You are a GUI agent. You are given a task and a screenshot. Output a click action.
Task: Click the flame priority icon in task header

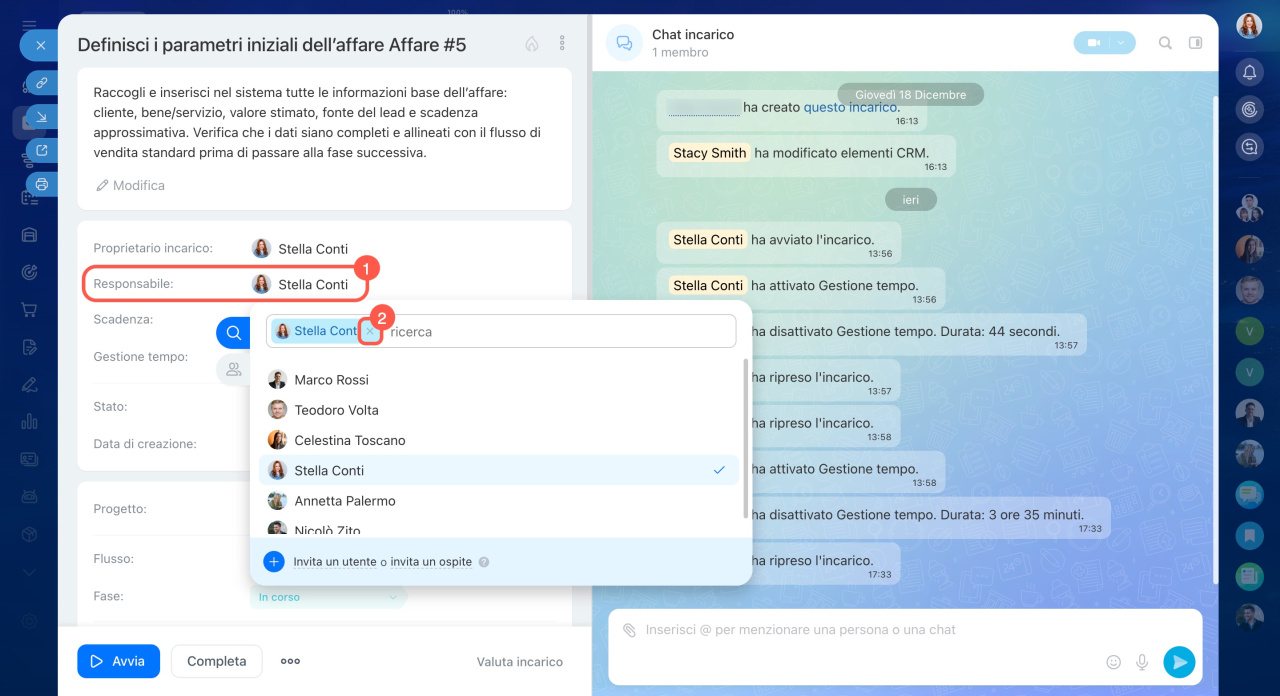pyautogui.click(x=532, y=44)
